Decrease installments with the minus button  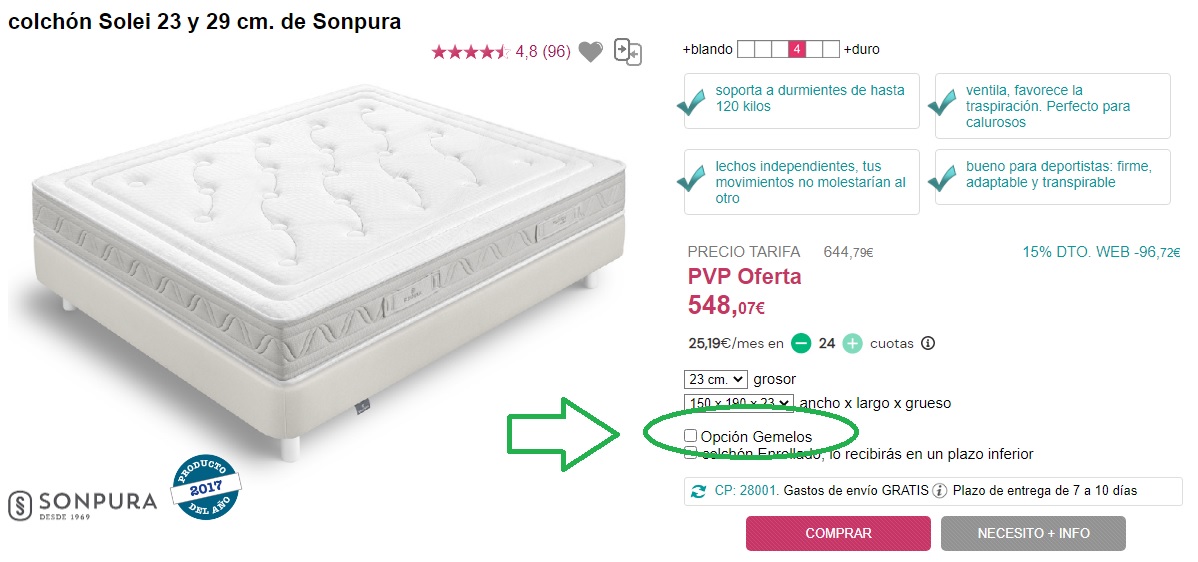(801, 343)
